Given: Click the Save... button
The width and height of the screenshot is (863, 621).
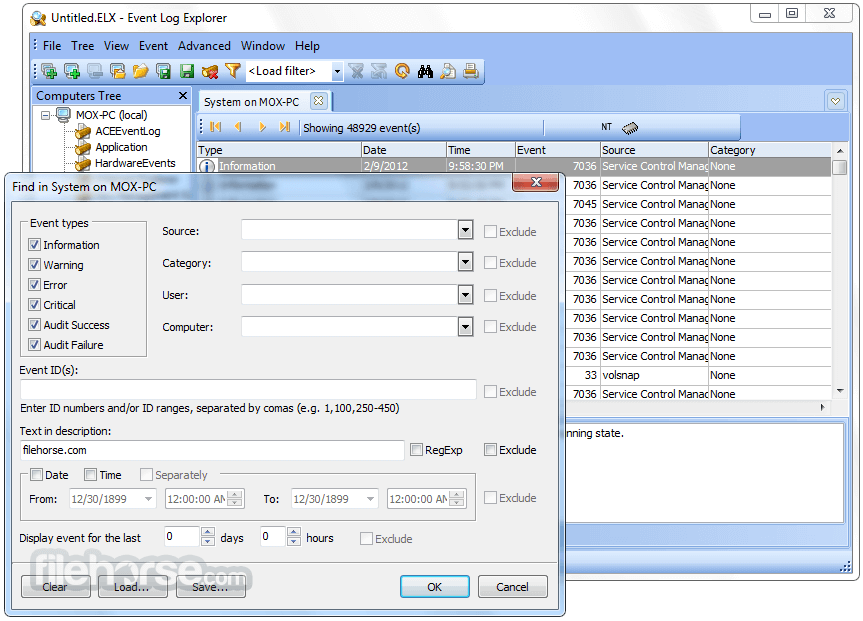Looking at the screenshot, I should tap(210, 587).
